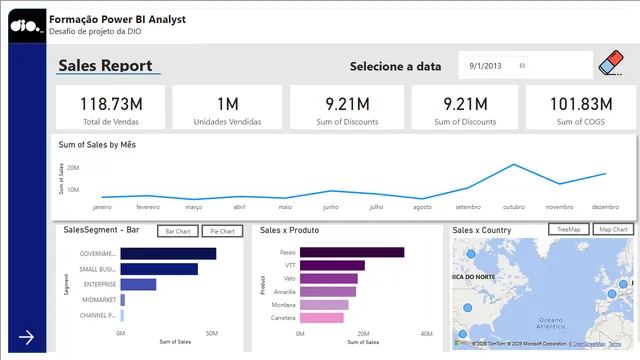Select the Unidades Vendidas card
The width and height of the screenshot is (640, 360).
[x=227, y=107]
